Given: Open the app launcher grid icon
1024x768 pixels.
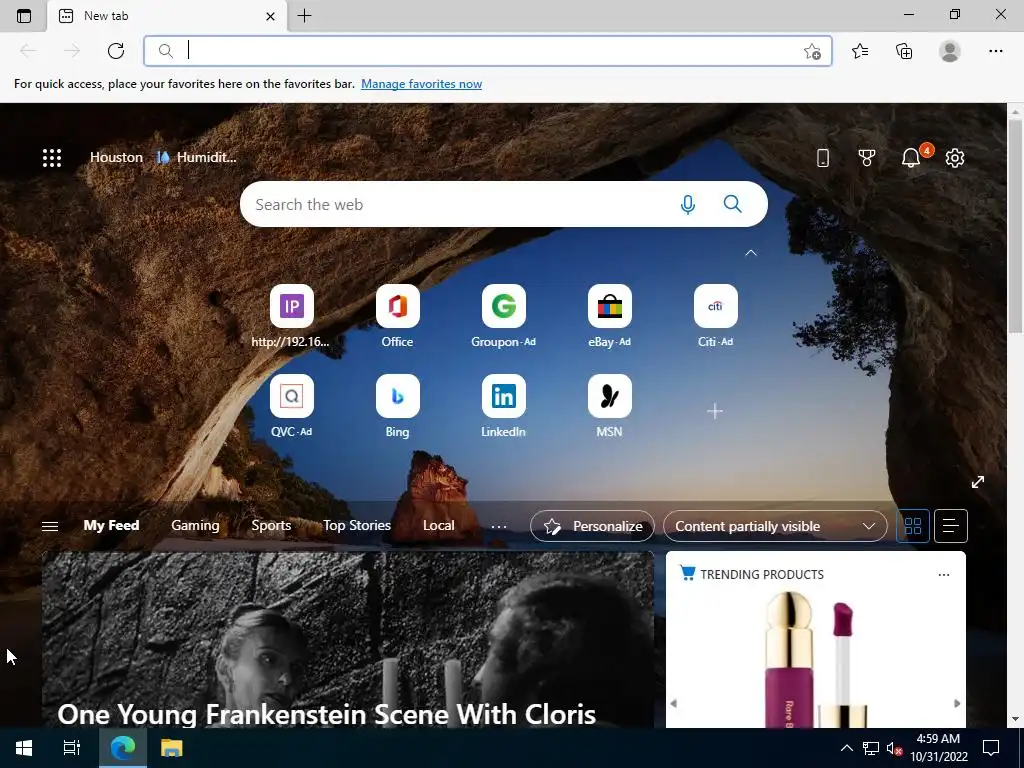Looking at the screenshot, I should coord(52,157).
